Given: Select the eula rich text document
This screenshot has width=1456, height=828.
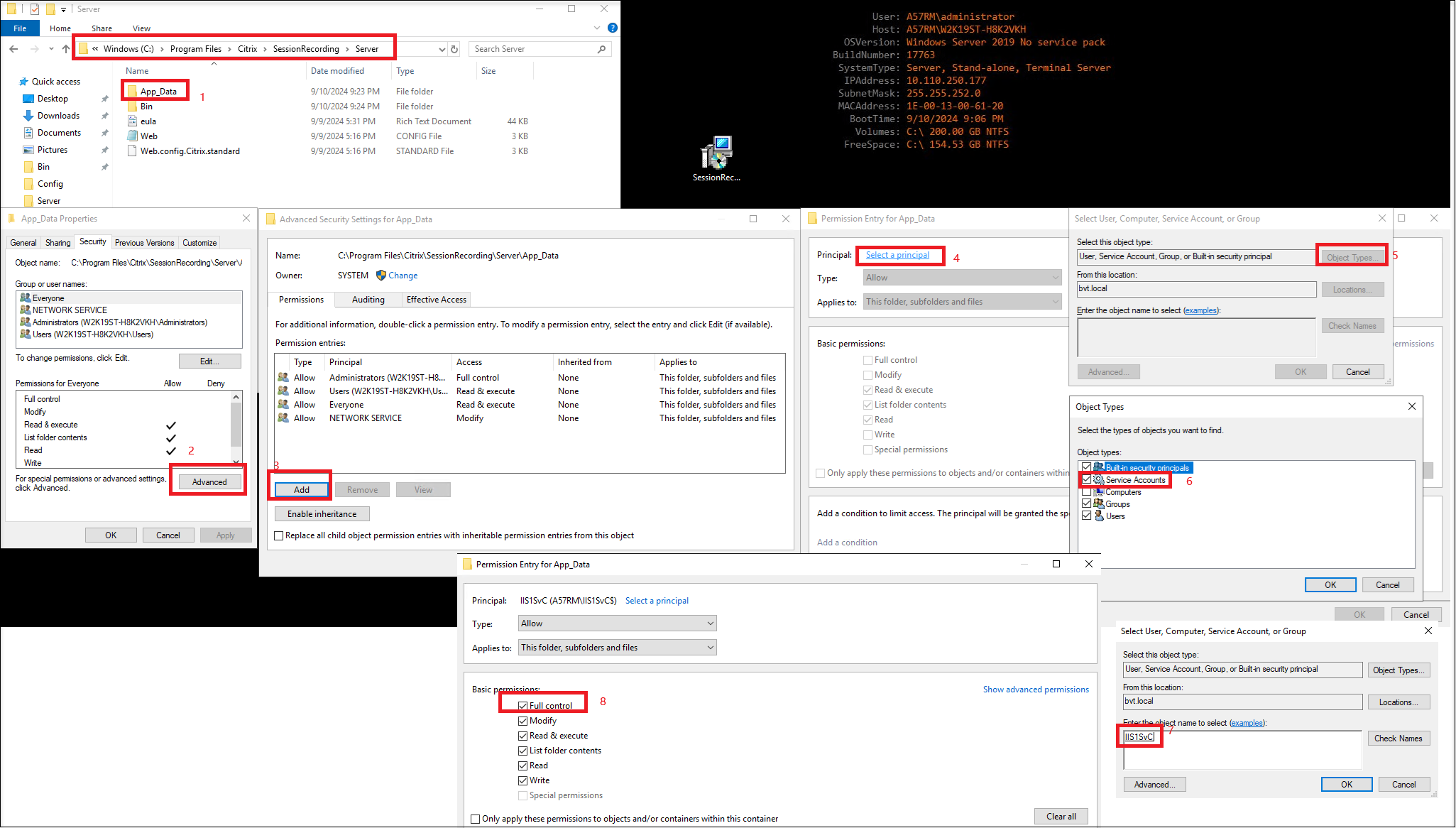Looking at the screenshot, I should point(147,121).
